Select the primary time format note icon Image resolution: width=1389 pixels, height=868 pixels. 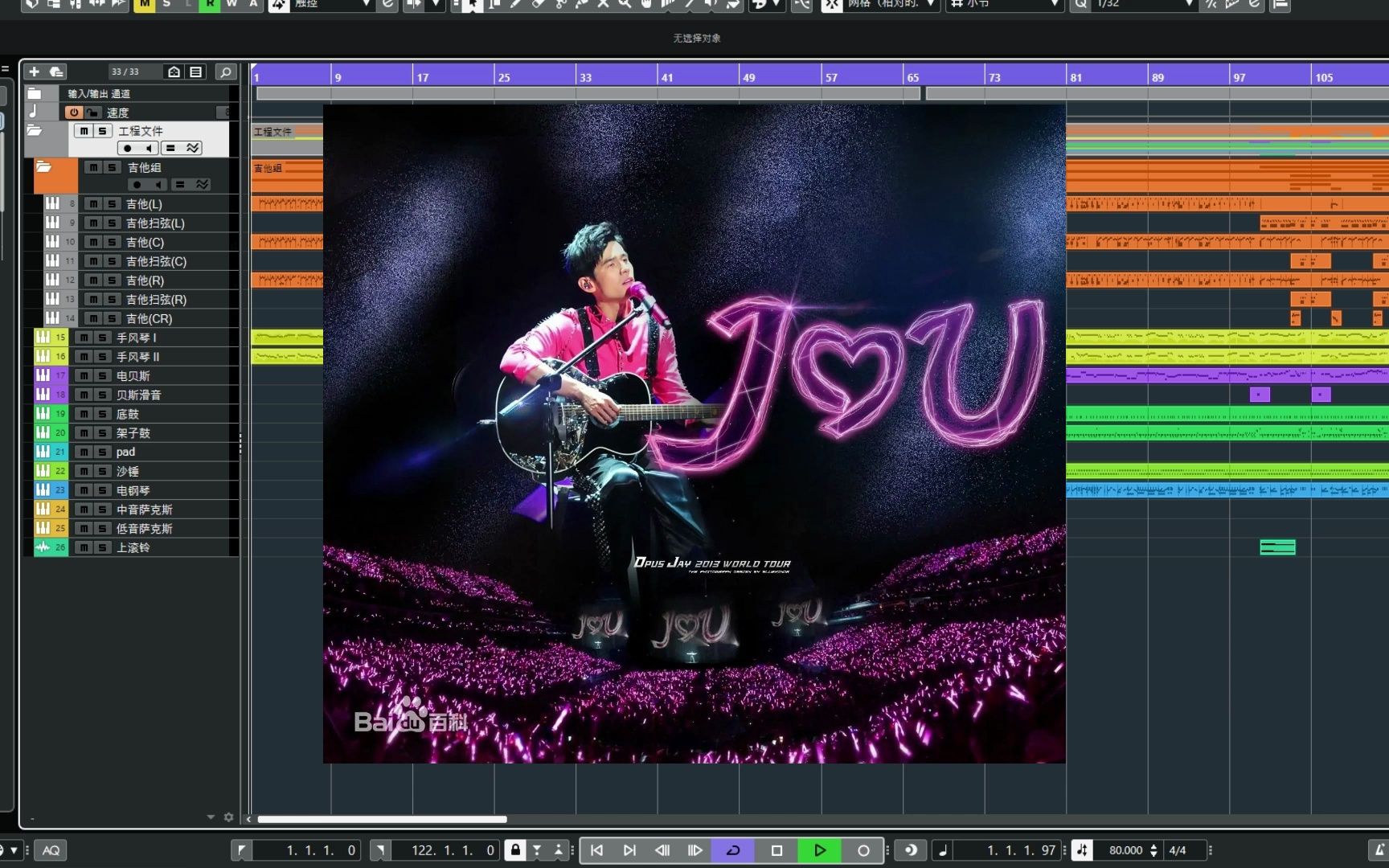(x=944, y=850)
